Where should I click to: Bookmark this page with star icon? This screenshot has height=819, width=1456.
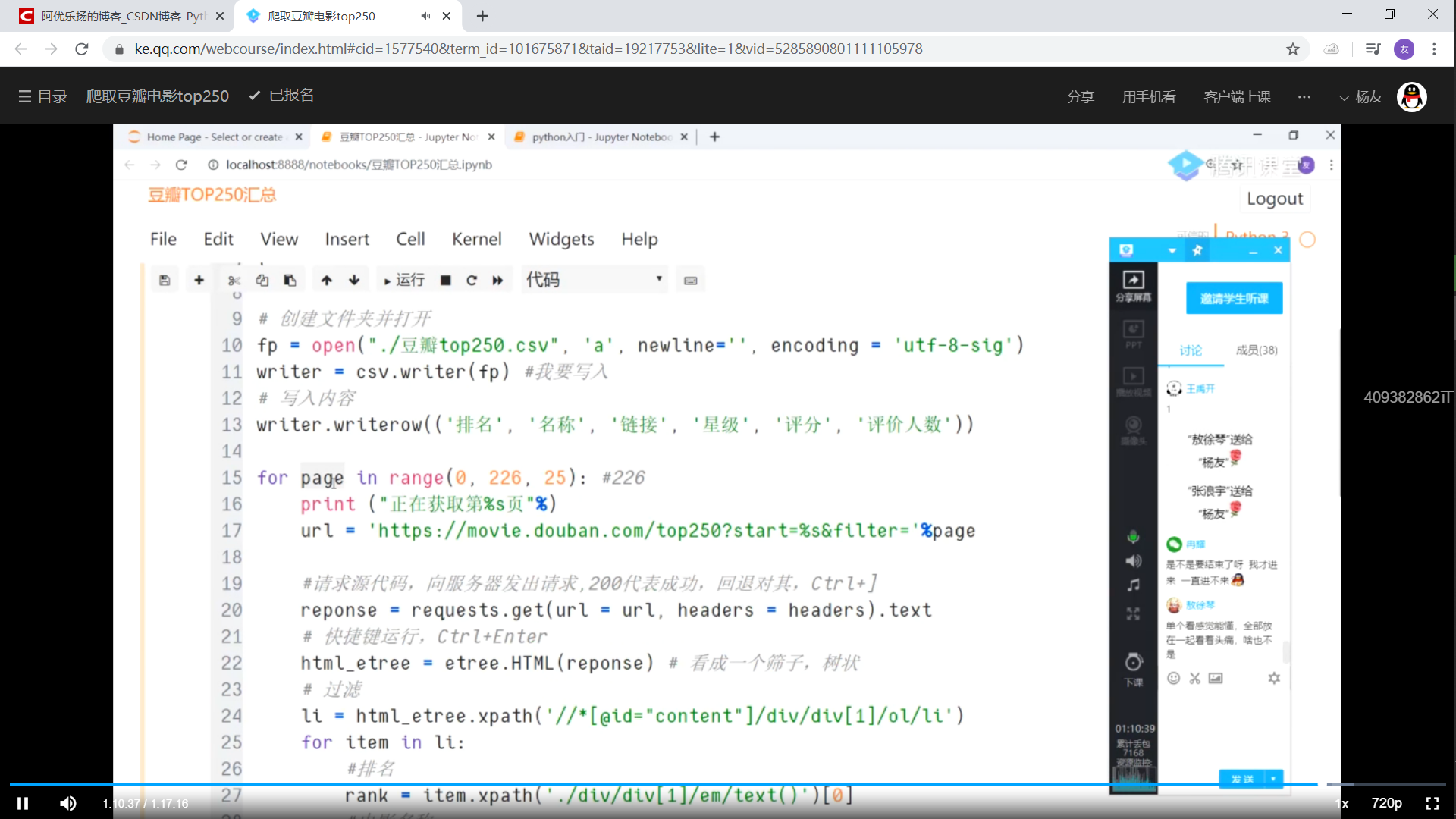coord(1292,49)
